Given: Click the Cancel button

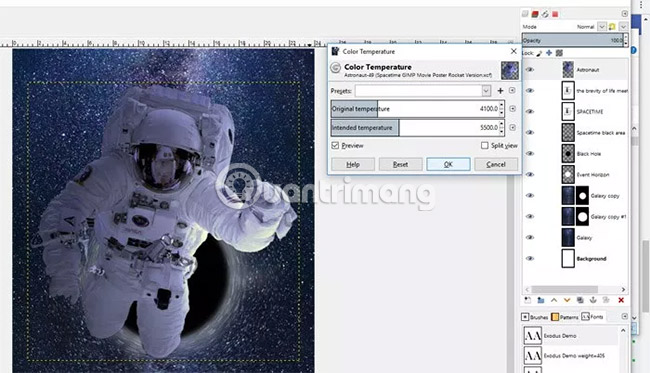Looking at the screenshot, I should [x=496, y=165].
